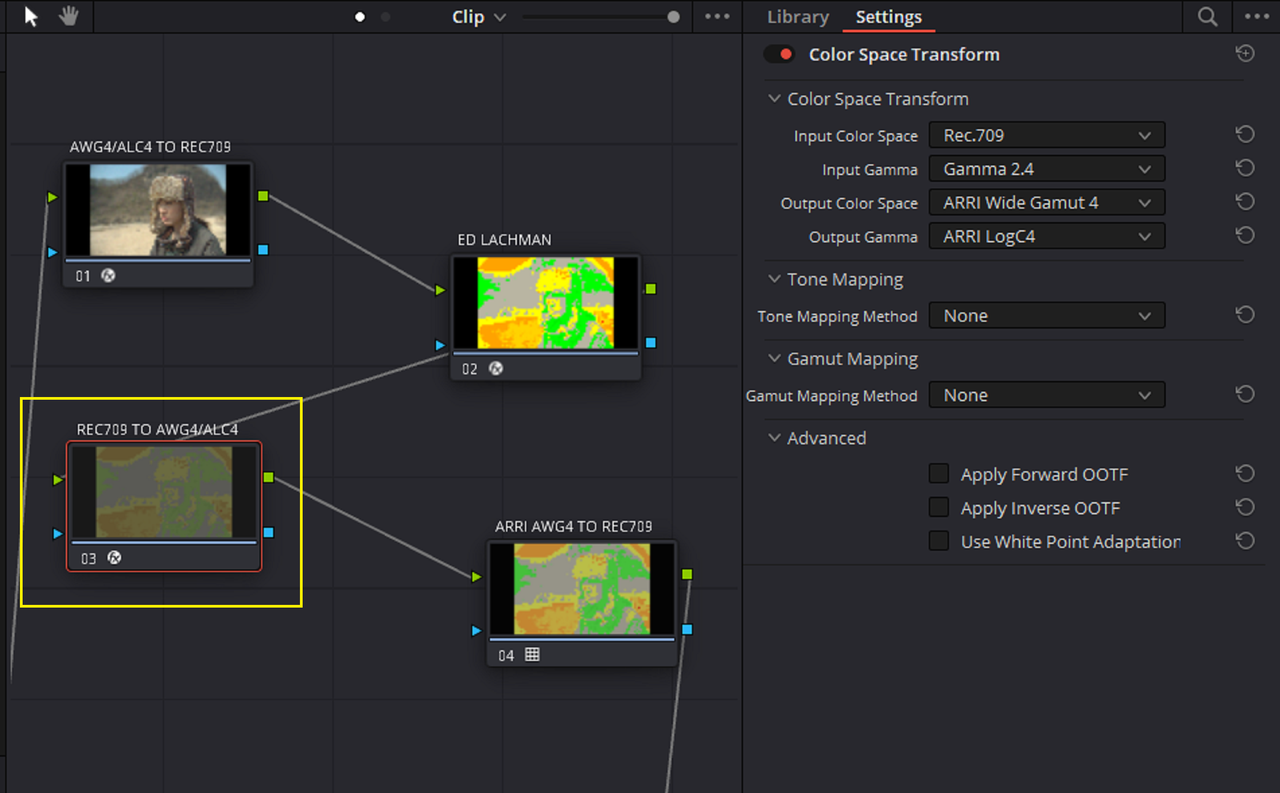Image resolution: width=1280 pixels, height=793 pixels.
Task: Click the FX badge on node 02
Action: point(495,368)
